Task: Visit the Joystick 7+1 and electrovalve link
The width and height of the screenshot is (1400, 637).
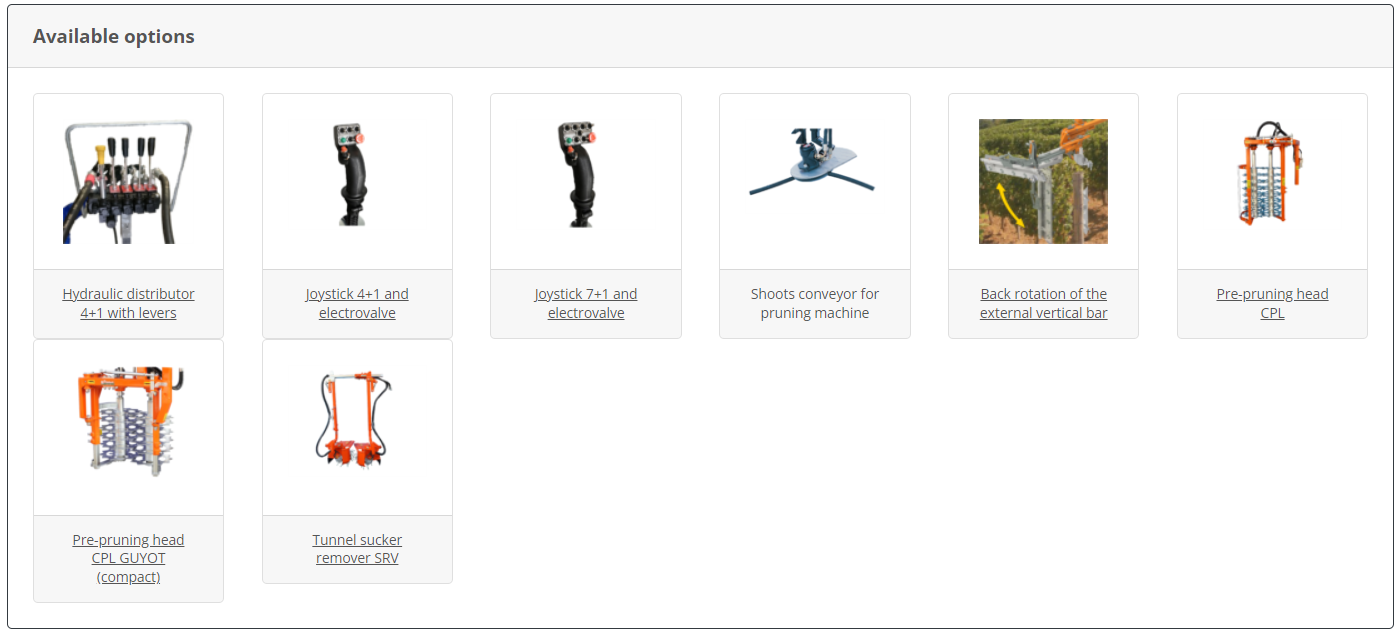Action: coord(586,304)
